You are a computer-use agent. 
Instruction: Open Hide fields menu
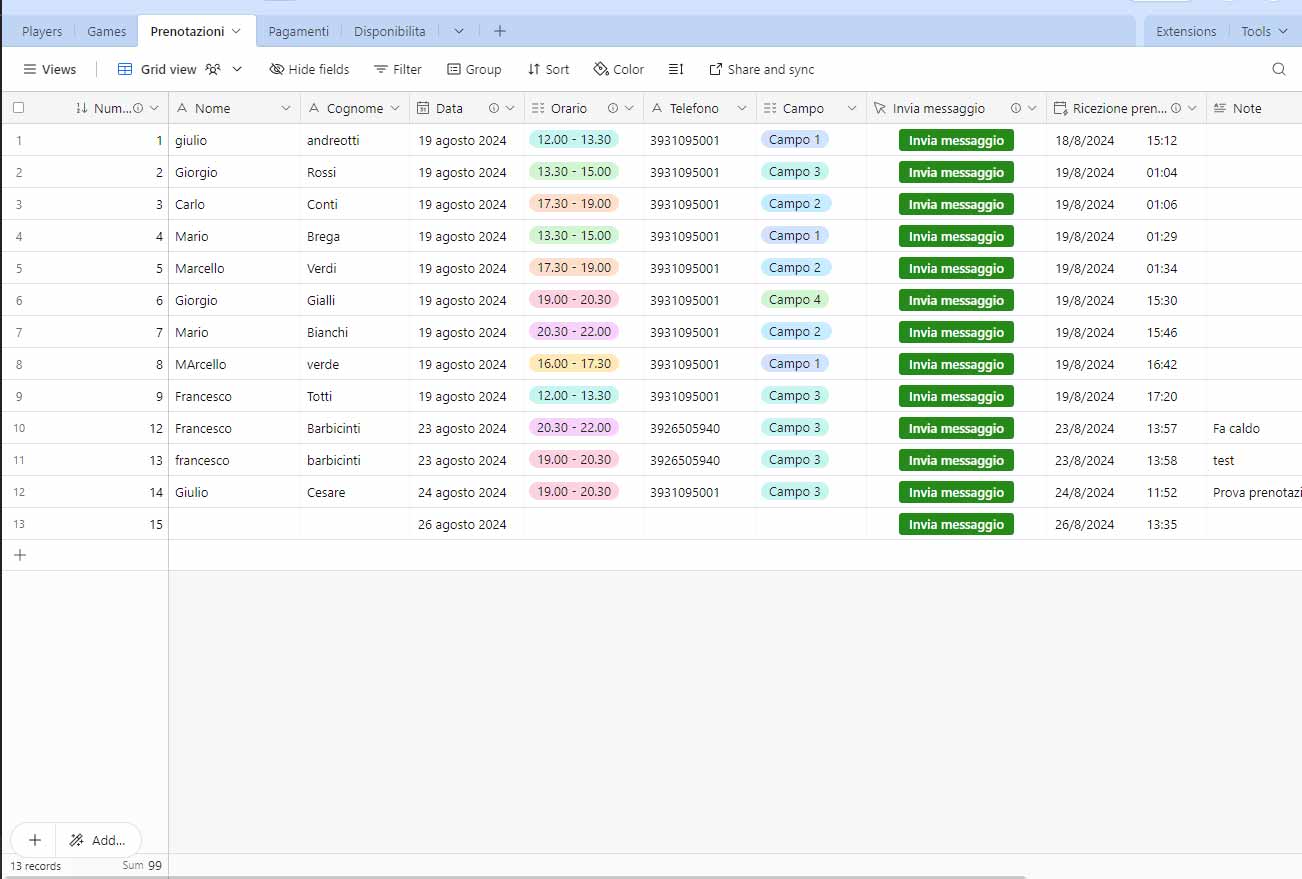click(309, 69)
